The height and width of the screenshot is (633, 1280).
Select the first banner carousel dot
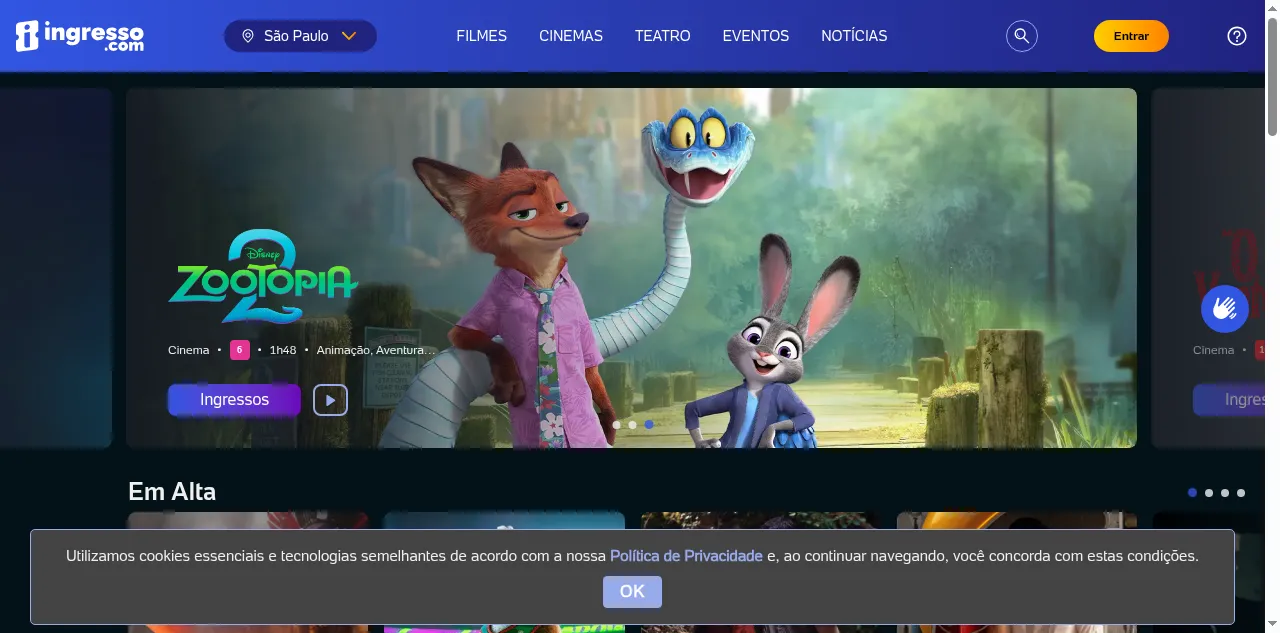coord(617,425)
